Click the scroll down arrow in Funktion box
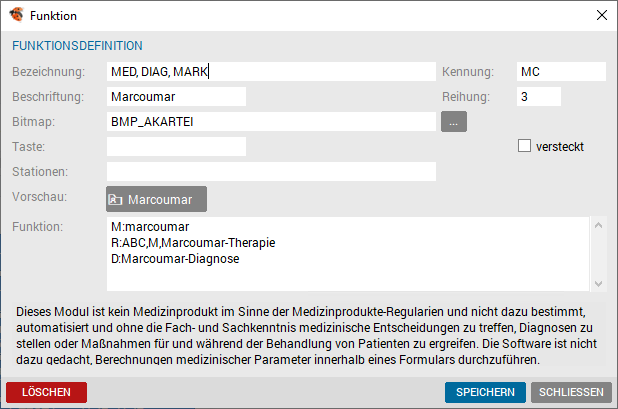 click(x=598, y=284)
